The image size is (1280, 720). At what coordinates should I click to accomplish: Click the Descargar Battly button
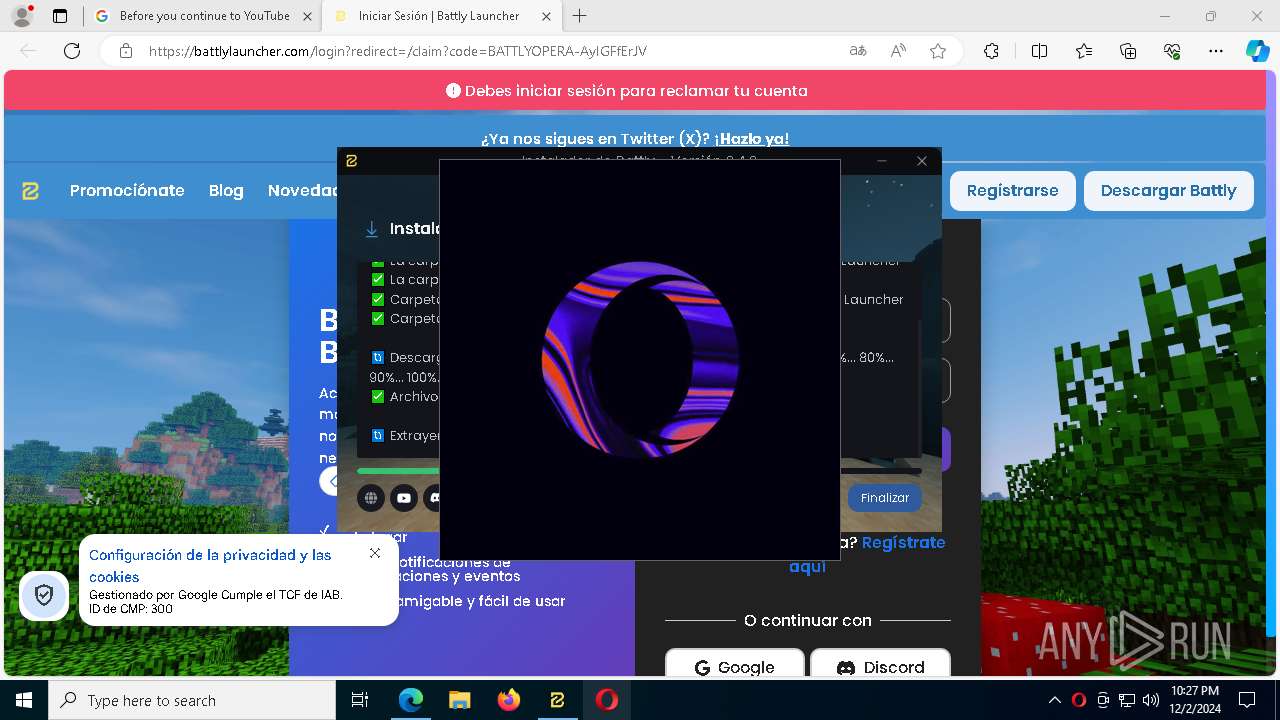1168,190
